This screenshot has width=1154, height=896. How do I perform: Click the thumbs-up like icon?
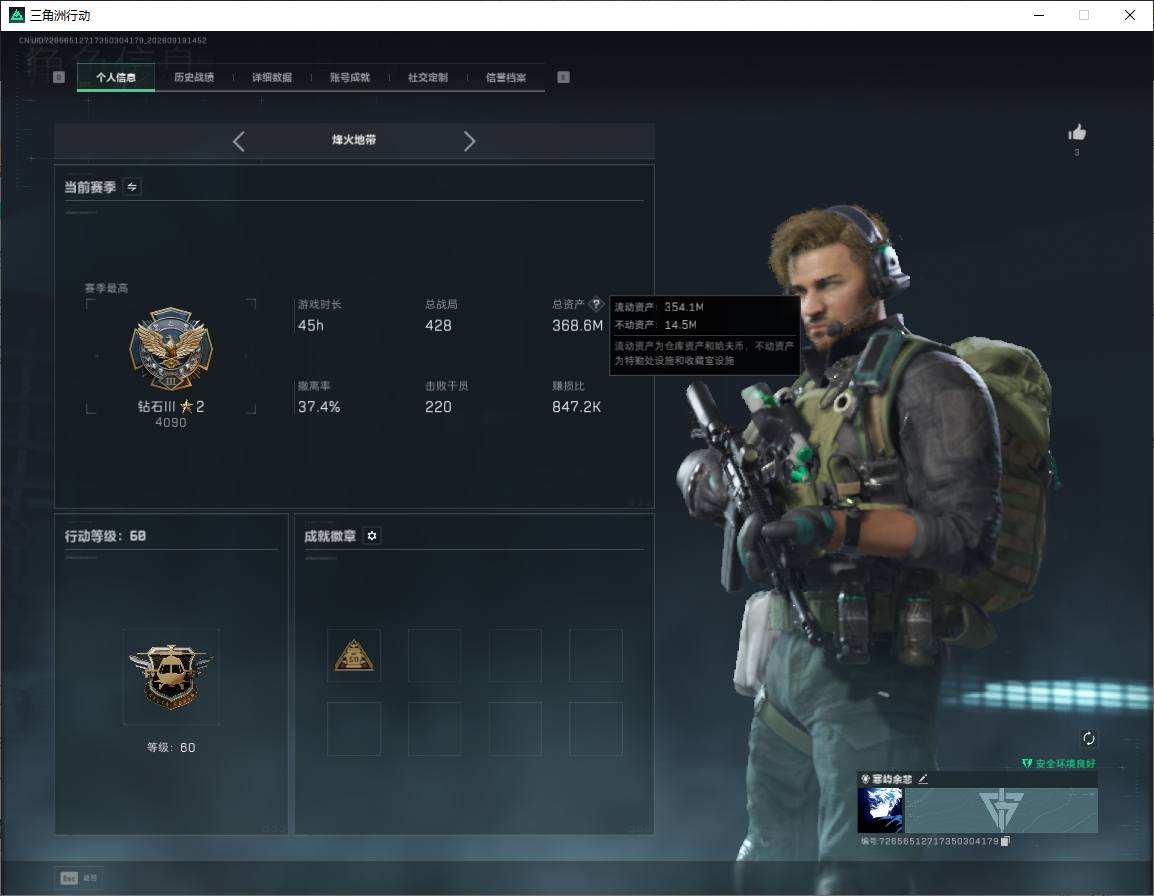(x=1077, y=133)
